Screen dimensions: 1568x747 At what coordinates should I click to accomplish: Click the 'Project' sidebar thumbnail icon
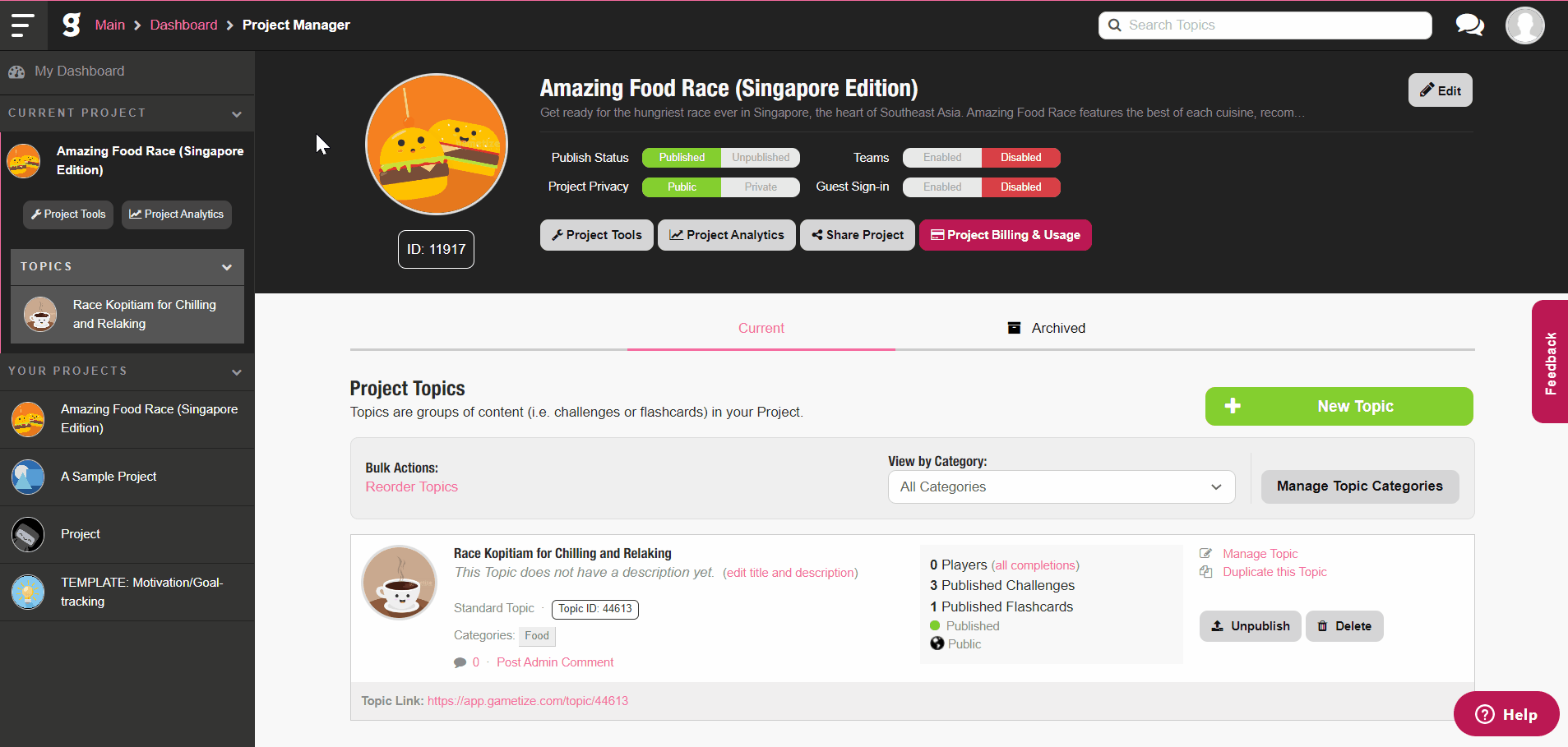(x=28, y=534)
